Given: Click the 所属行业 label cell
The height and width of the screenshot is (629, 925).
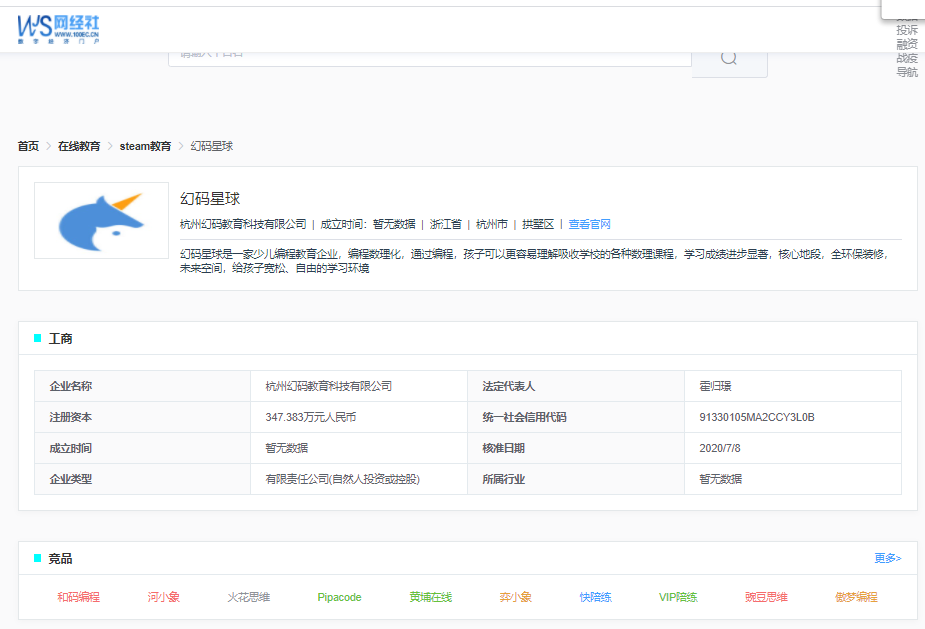Looking at the screenshot, I should (576, 479).
